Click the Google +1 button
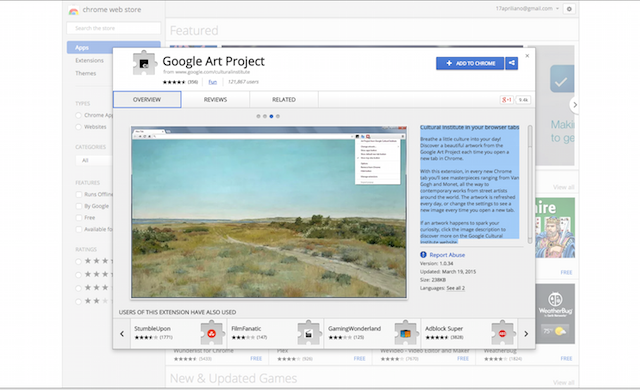Viewport: 640px width, 390px height. 507,100
